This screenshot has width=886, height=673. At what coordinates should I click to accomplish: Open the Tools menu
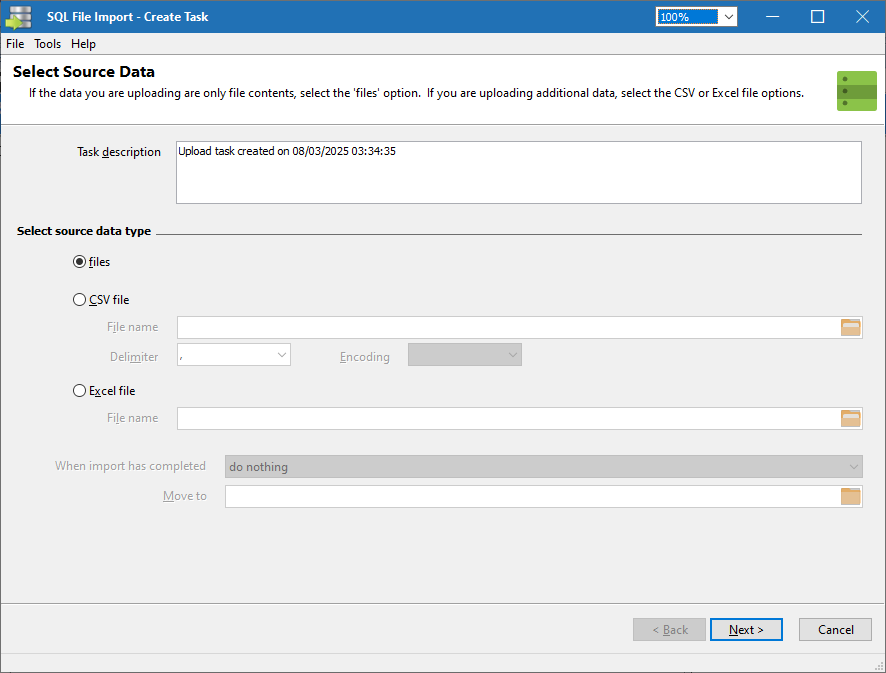pyautogui.click(x=48, y=44)
